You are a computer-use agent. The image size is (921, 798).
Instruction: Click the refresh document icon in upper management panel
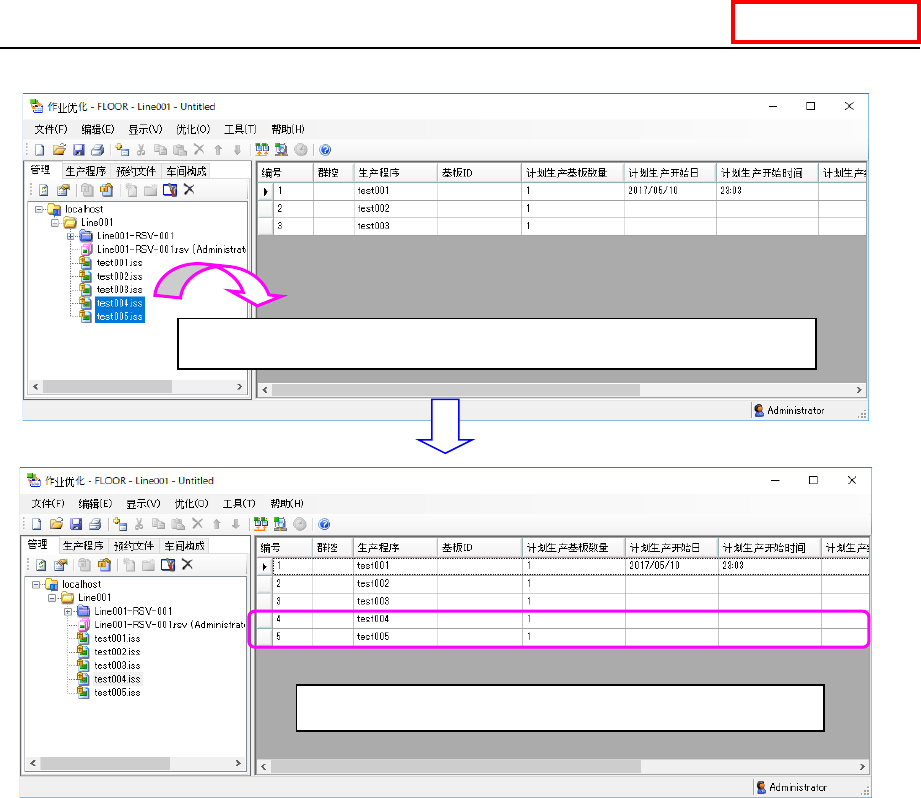(x=43, y=190)
